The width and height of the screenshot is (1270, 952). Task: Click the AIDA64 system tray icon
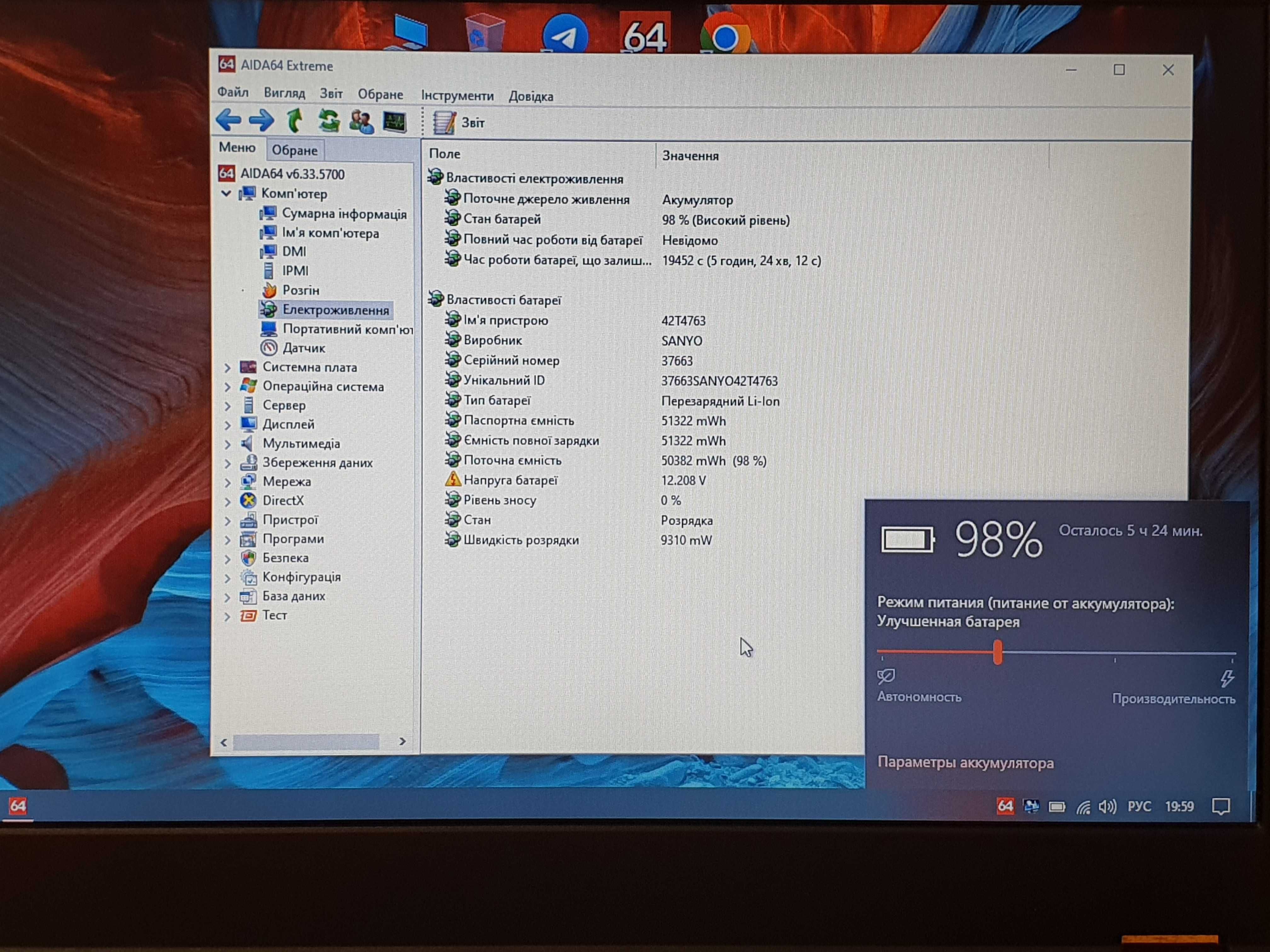pyautogui.click(x=1005, y=806)
